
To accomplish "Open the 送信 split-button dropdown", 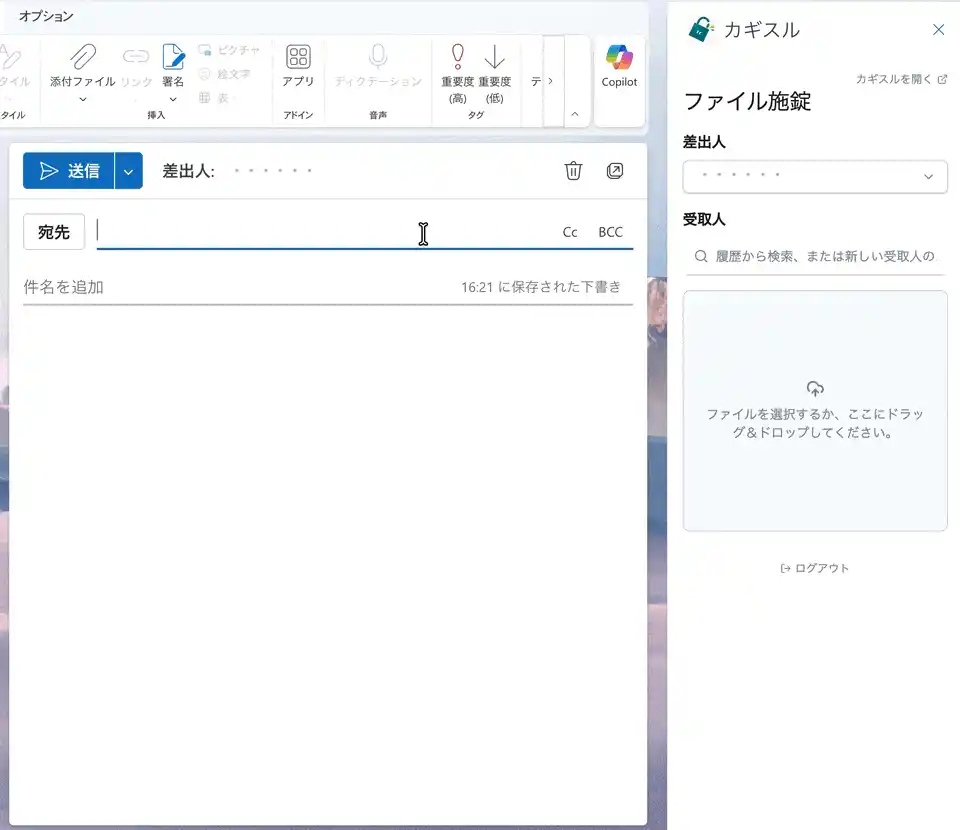I will [x=127, y=170].
